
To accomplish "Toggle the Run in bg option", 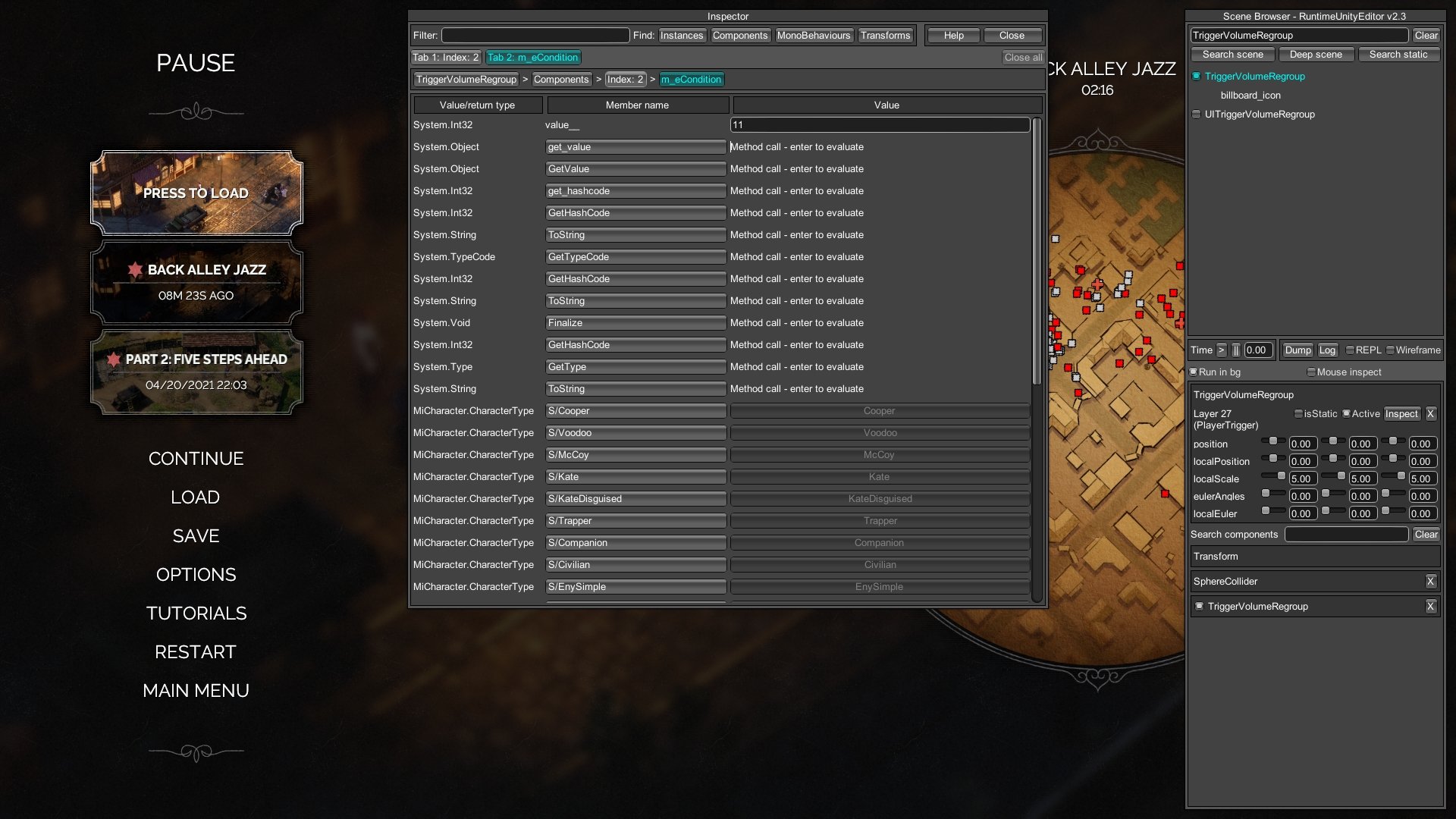I will (1194, 372).
